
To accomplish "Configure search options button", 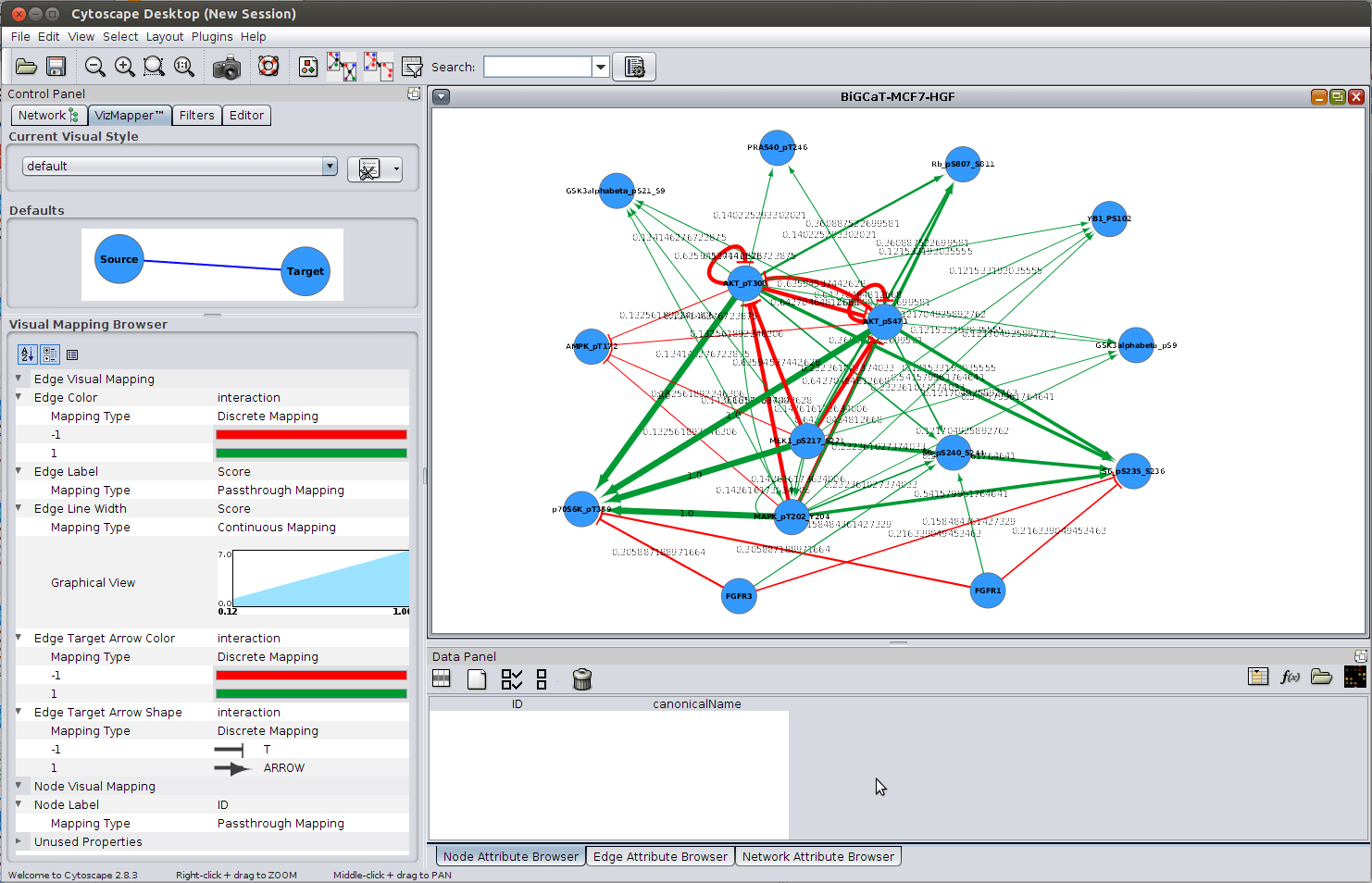I will [635, 67].
